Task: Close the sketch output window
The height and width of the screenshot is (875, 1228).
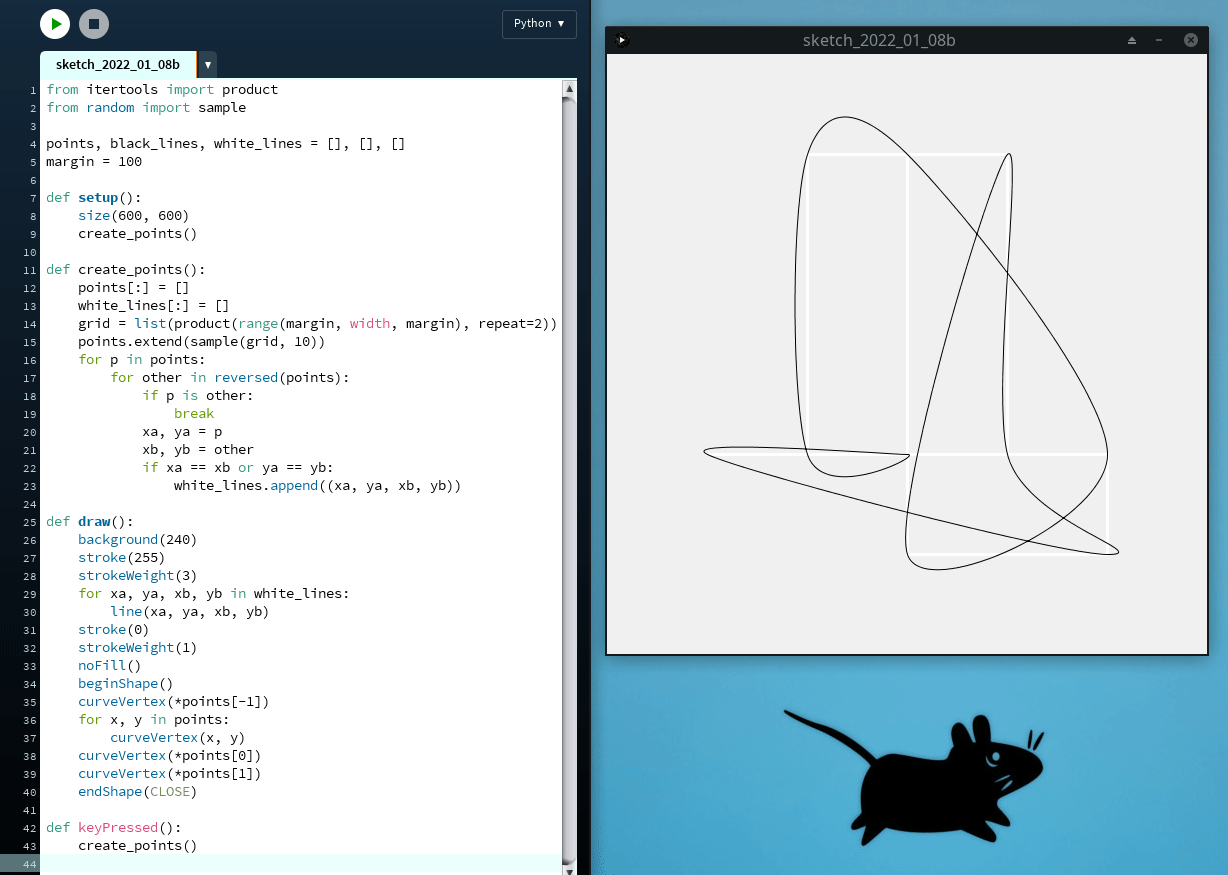Action: coord(1190,40)
